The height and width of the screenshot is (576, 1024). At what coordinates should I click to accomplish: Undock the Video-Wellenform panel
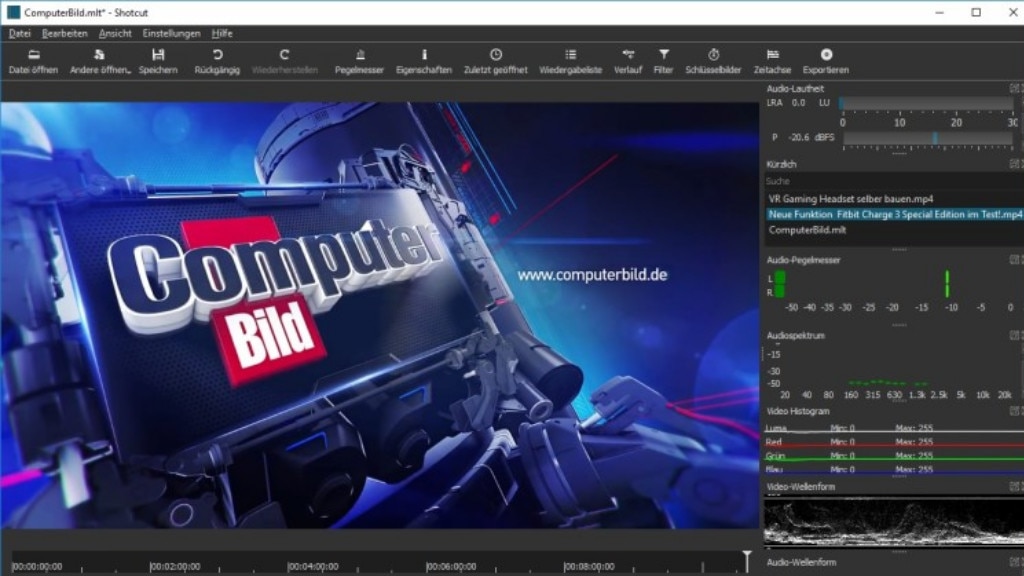[x=1014, y=487]
